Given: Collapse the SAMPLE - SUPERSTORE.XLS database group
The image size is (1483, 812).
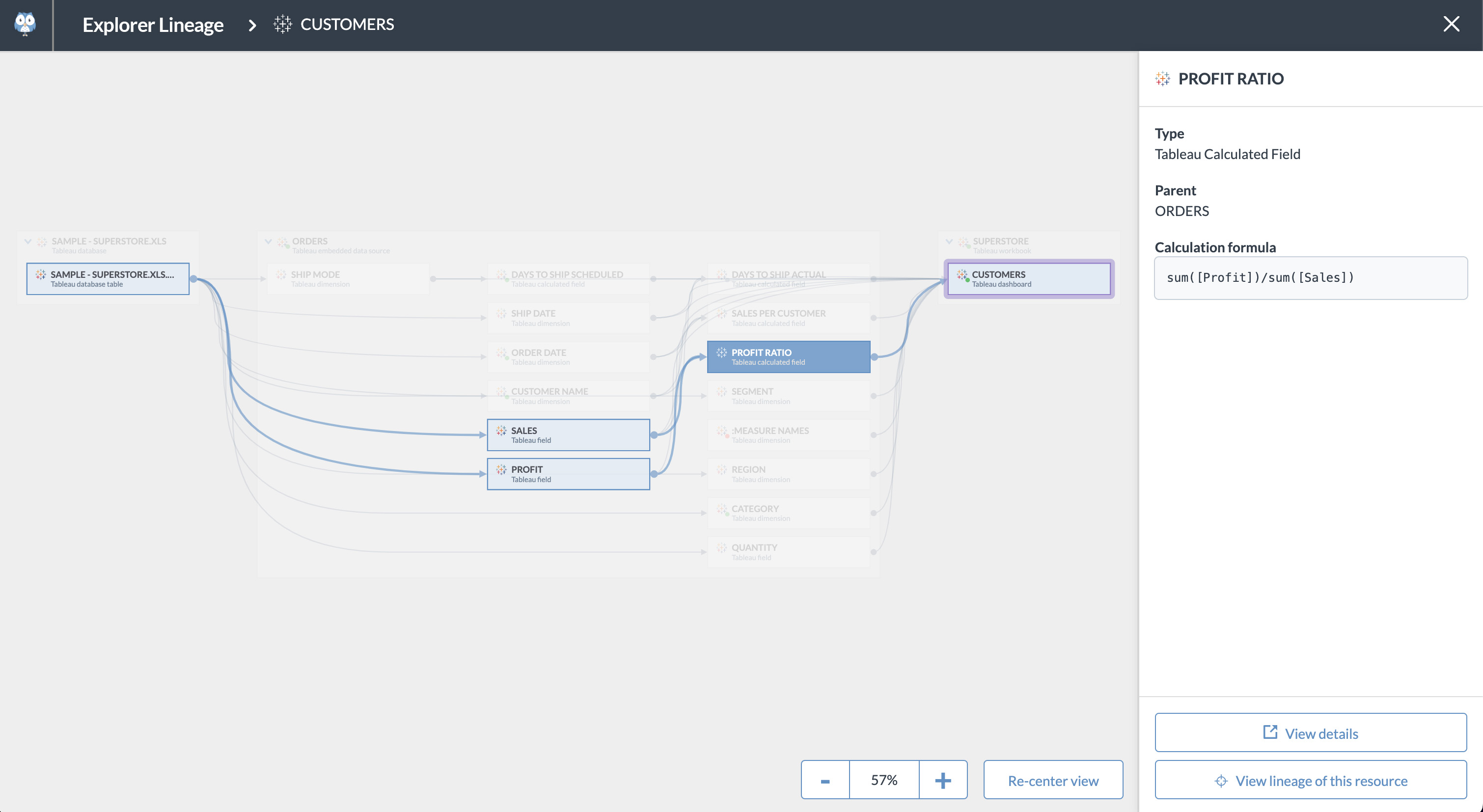Looking at the screenshot, I should point(27,242).
